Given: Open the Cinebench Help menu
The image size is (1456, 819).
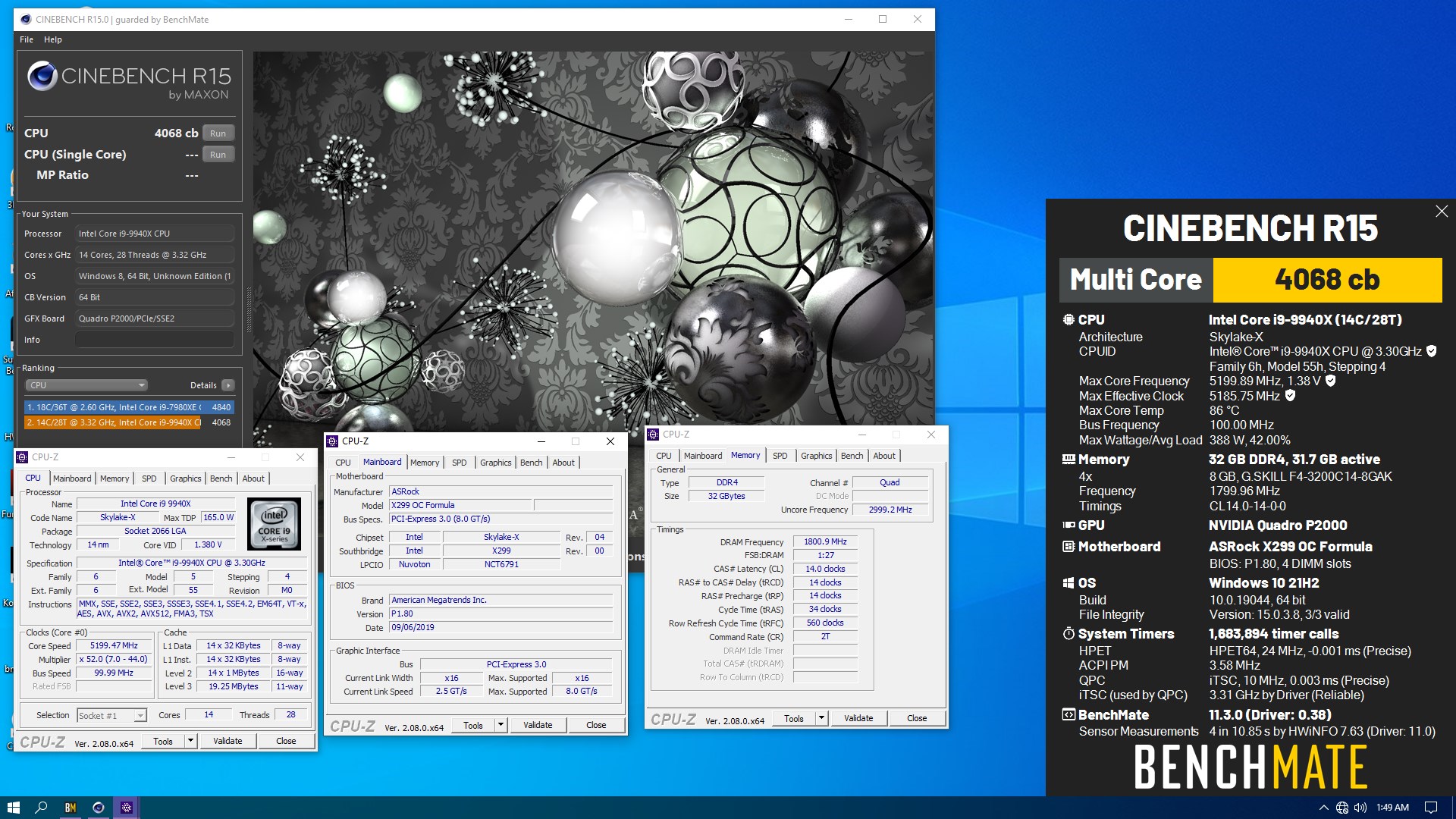Looking at the screenshot, I should pos(53,39).
